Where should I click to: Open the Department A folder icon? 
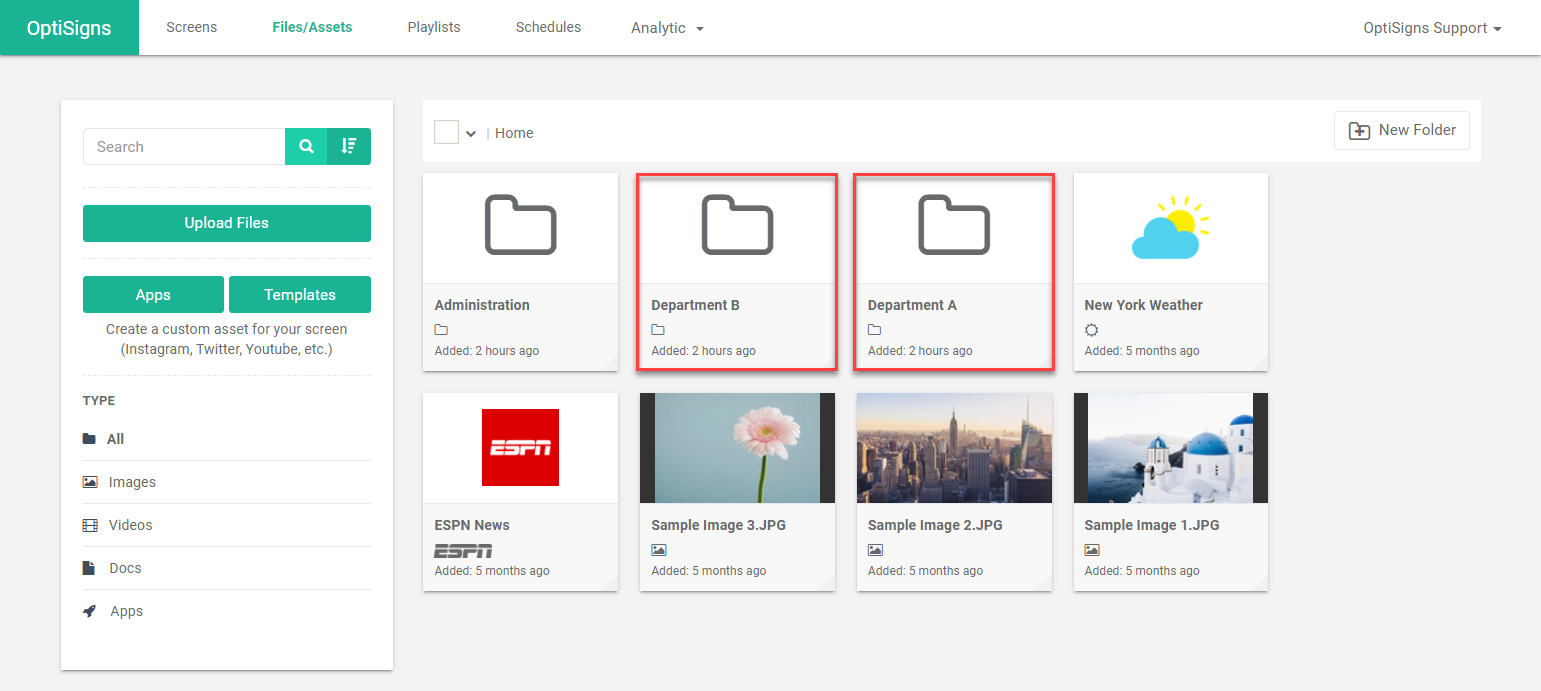(954, 225)
